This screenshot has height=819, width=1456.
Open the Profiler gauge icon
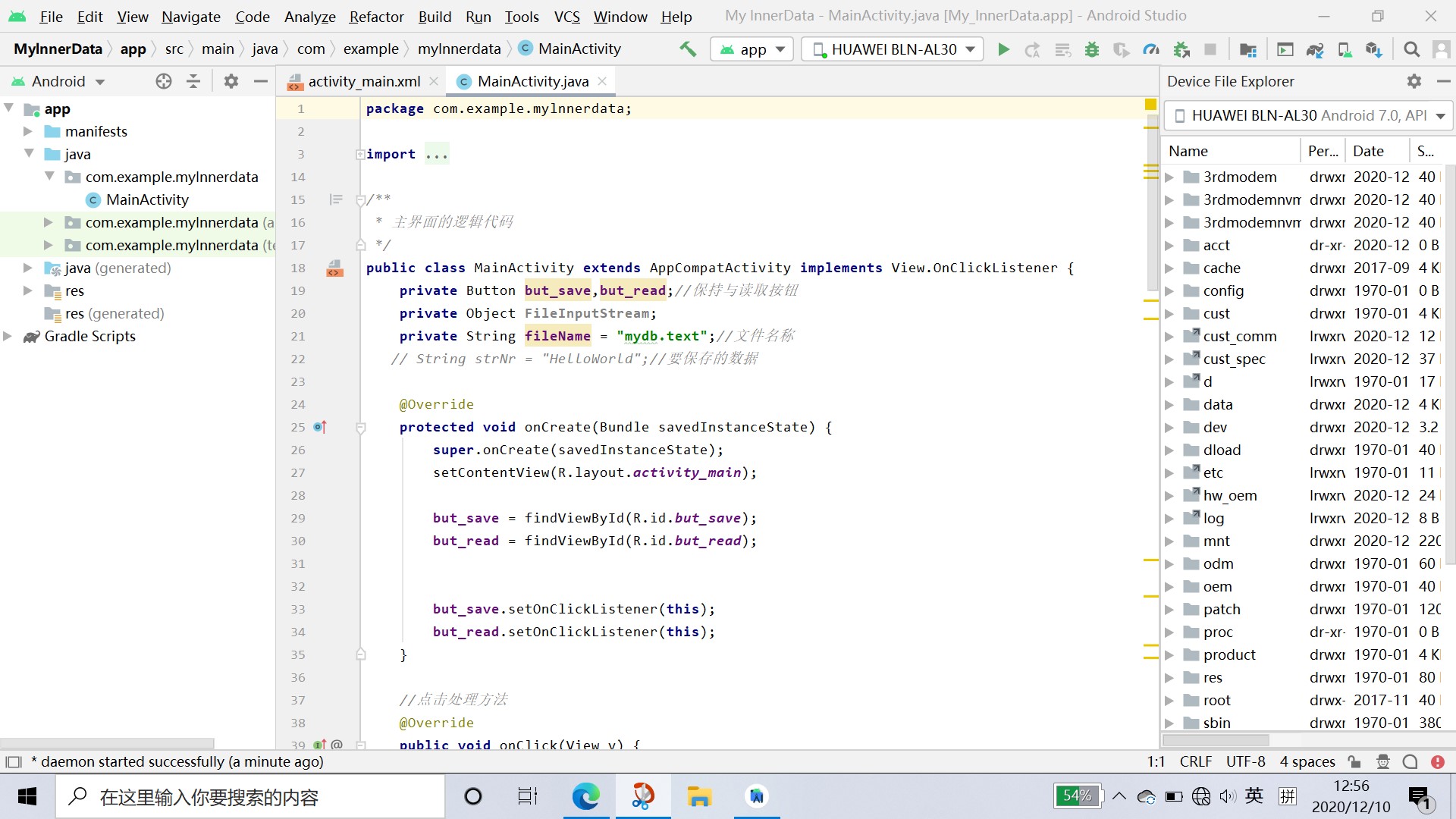(x=1151, y=49)
